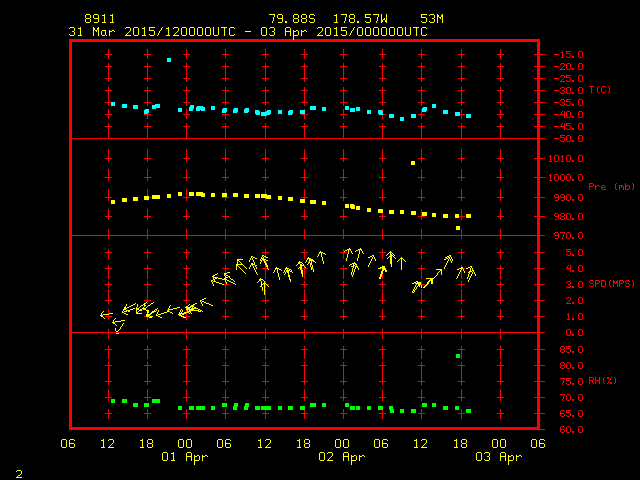Click the "00" hour label above 03 Apr
640x480 pixels.
(x=499, y=444)
